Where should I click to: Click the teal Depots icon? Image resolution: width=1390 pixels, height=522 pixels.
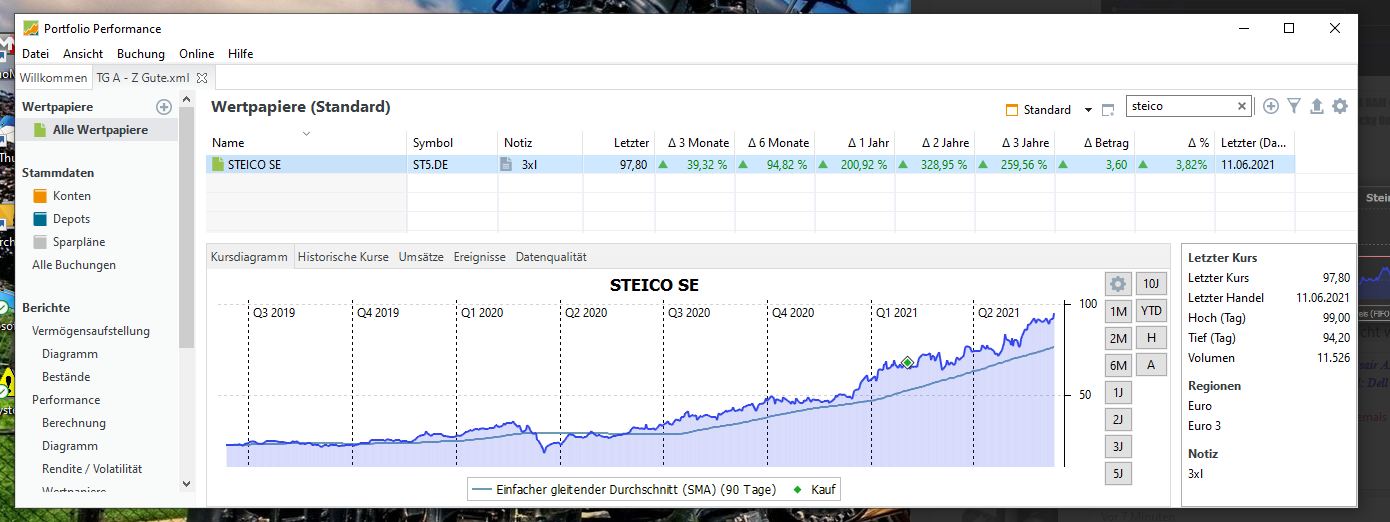[40, 219]
